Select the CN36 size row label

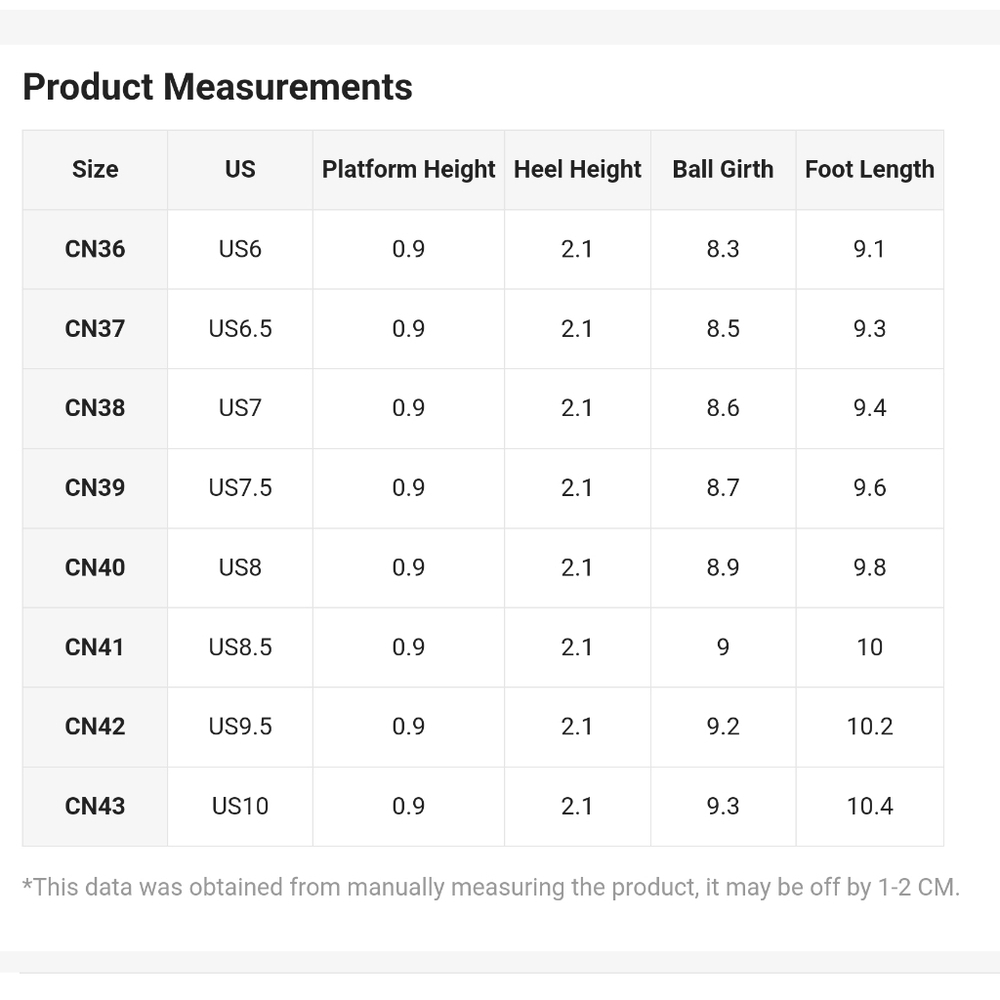(x=95, y=249)
